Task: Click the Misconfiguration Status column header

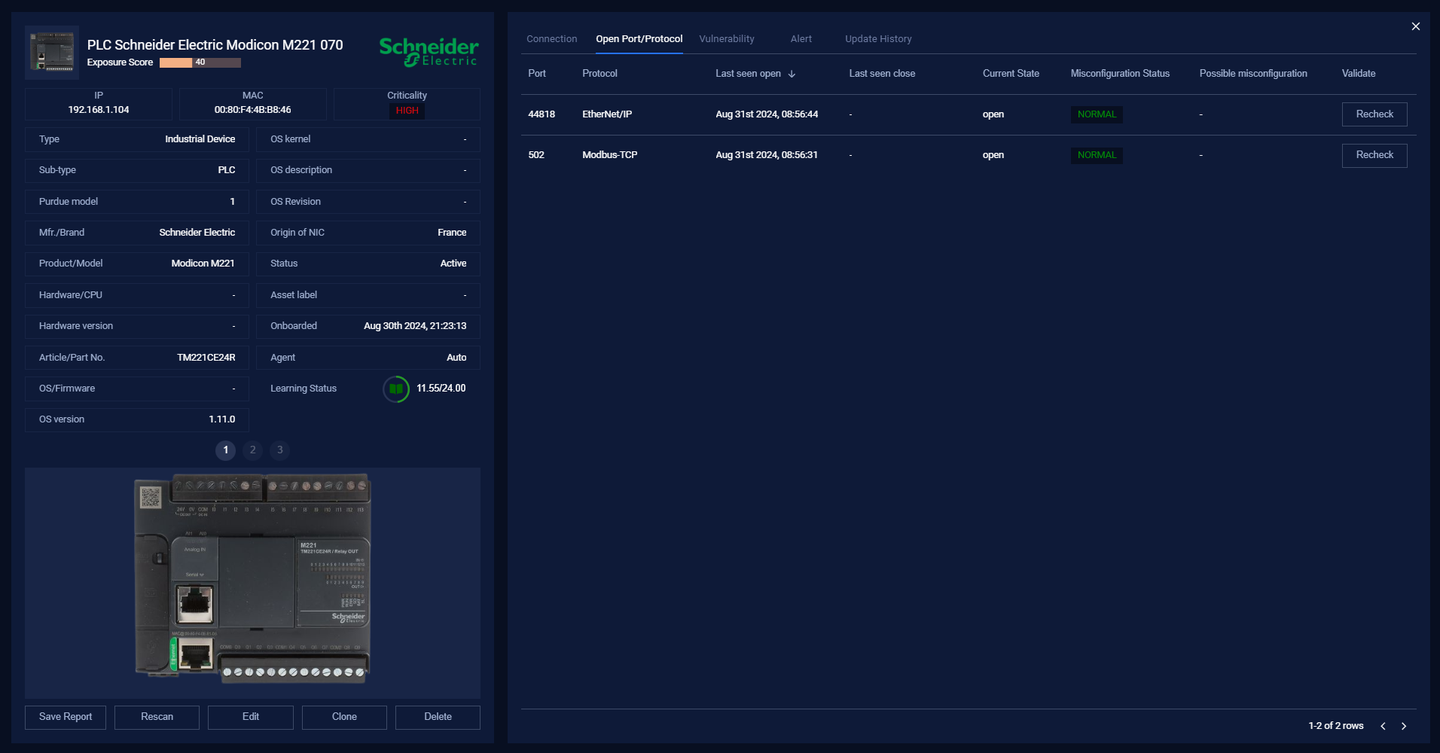Action: [1120, 74]
